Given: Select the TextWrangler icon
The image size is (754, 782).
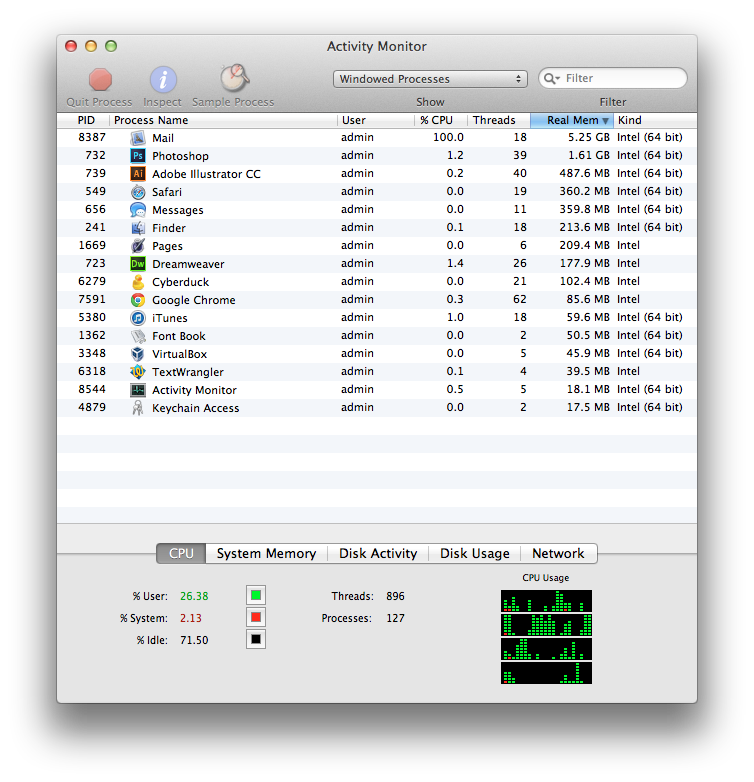Looking at the screenshot, I should point(138,372).
